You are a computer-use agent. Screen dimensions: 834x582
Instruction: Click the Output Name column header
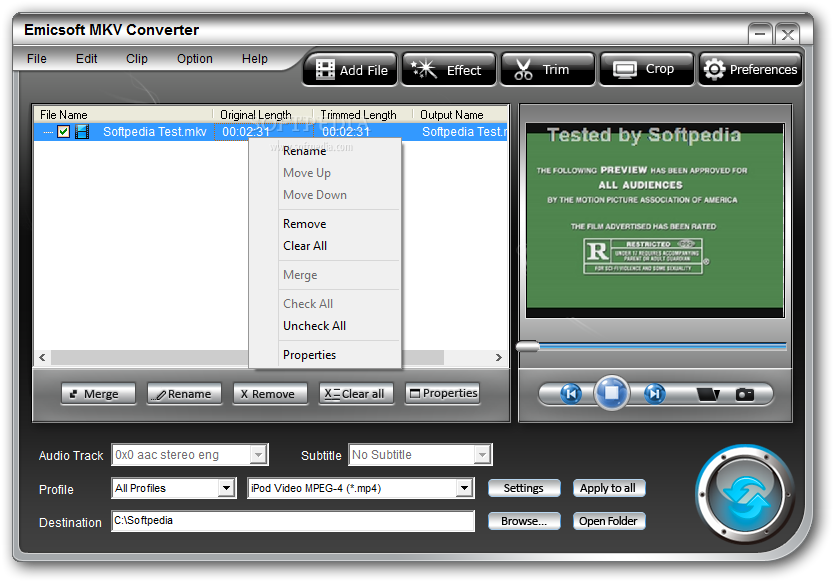(x=461, y=114)
